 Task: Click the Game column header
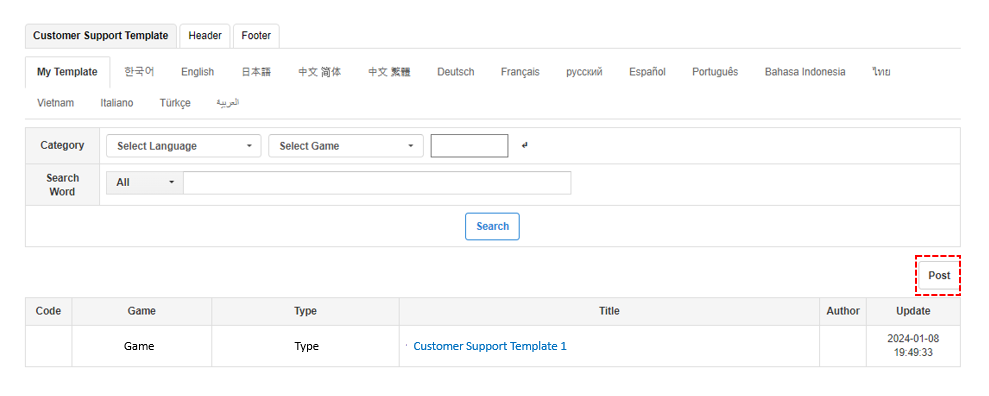[141, 311]
